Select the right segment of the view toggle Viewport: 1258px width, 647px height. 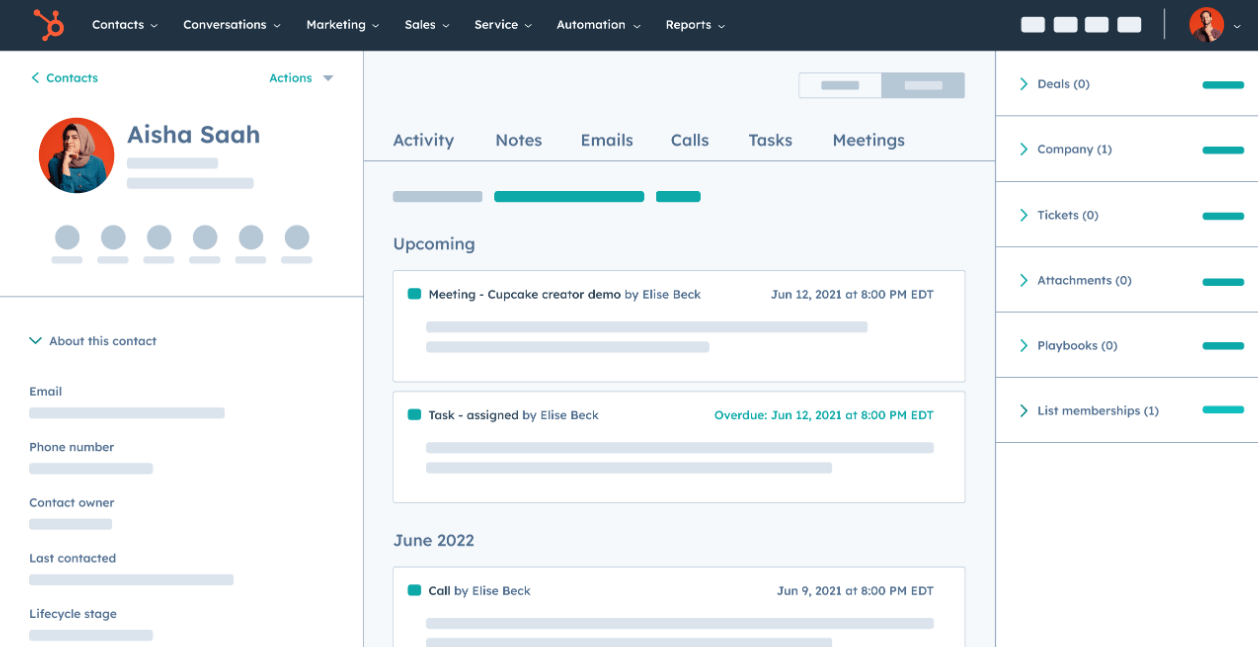[x=922, y=85]
